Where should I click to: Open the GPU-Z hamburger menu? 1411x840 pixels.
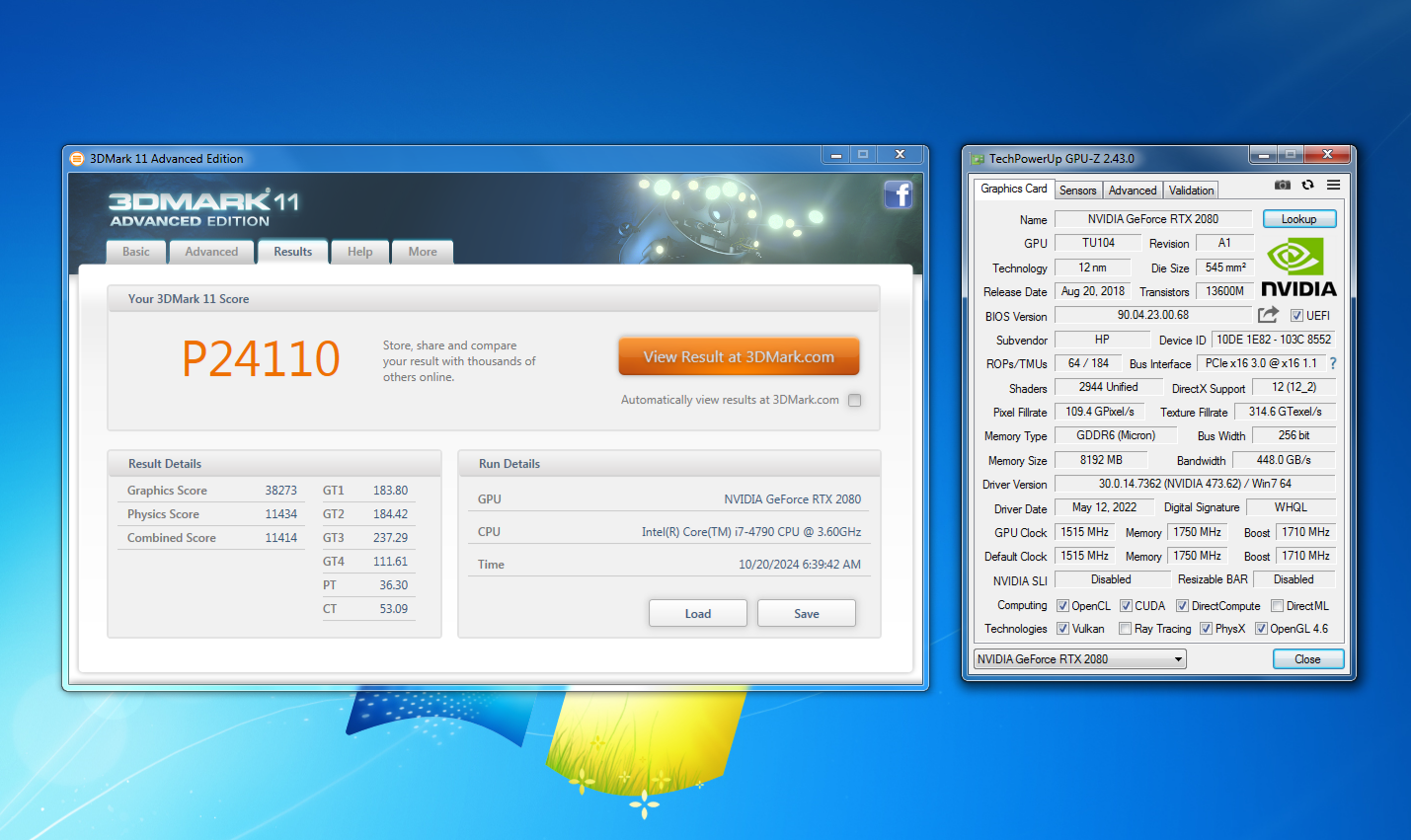[x=1334, y=185]
